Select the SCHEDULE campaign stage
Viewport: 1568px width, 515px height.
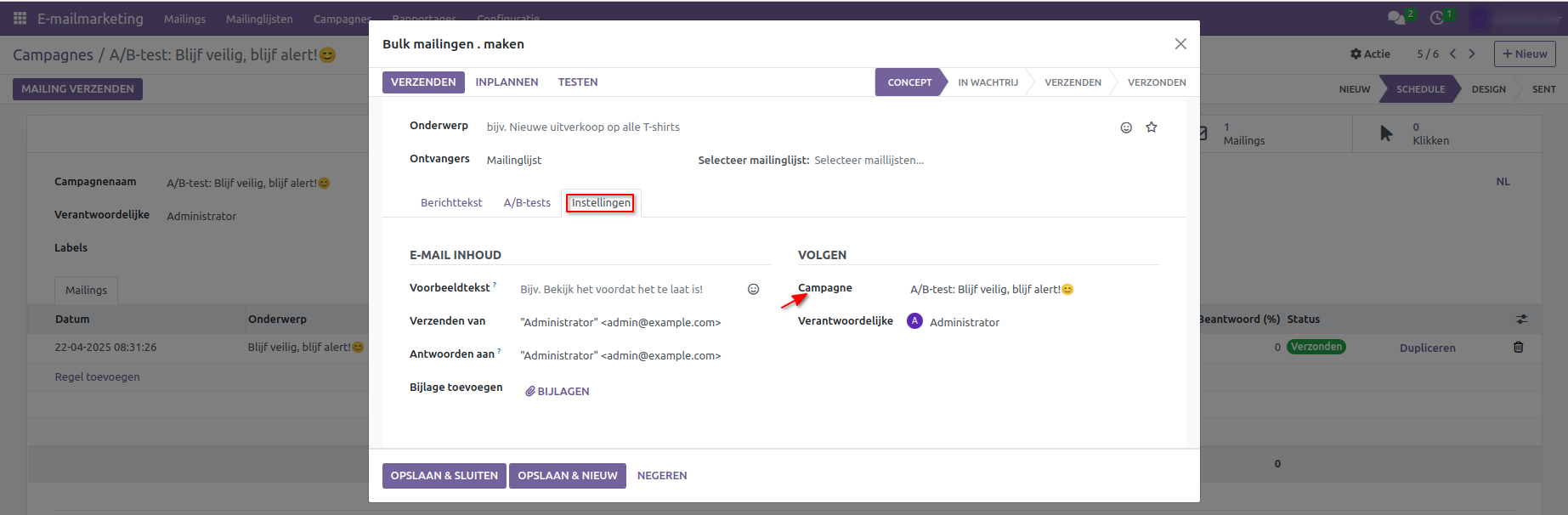coord(1420,89)
